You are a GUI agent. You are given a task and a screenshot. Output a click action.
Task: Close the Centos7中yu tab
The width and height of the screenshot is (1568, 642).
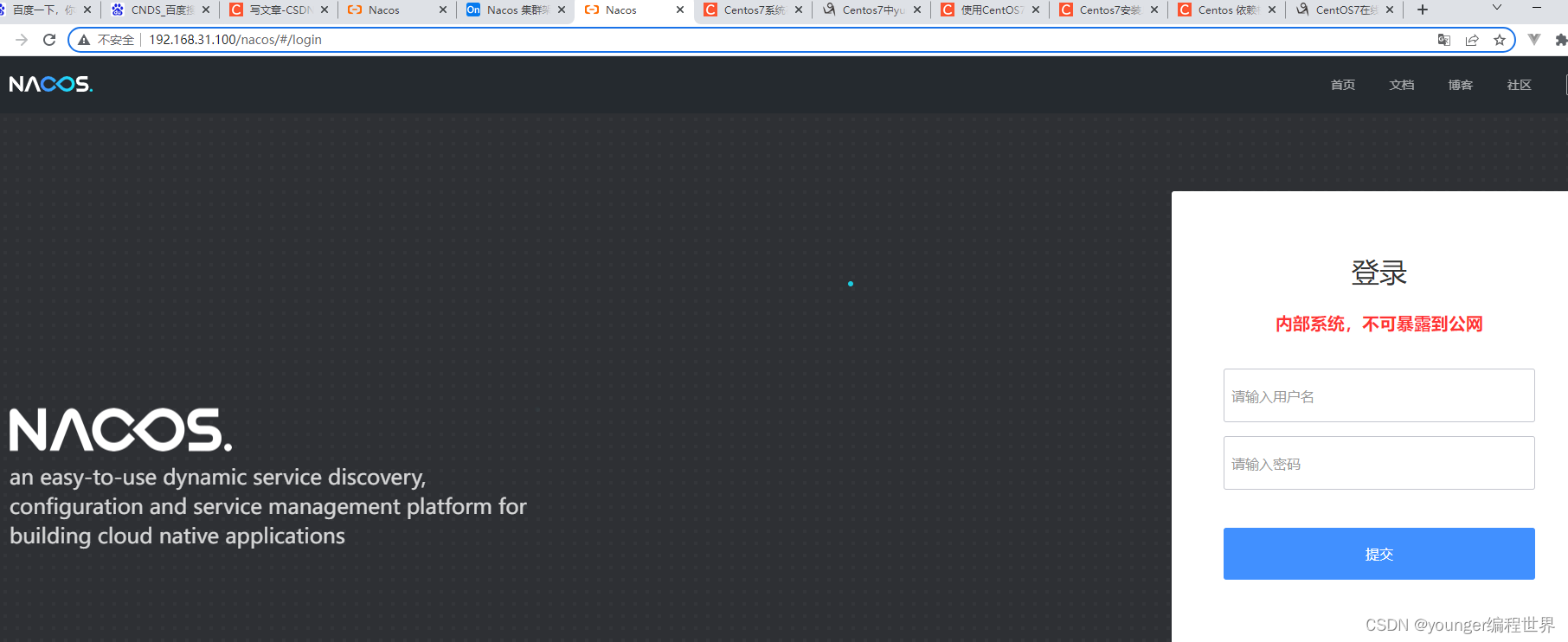[917, 10]
